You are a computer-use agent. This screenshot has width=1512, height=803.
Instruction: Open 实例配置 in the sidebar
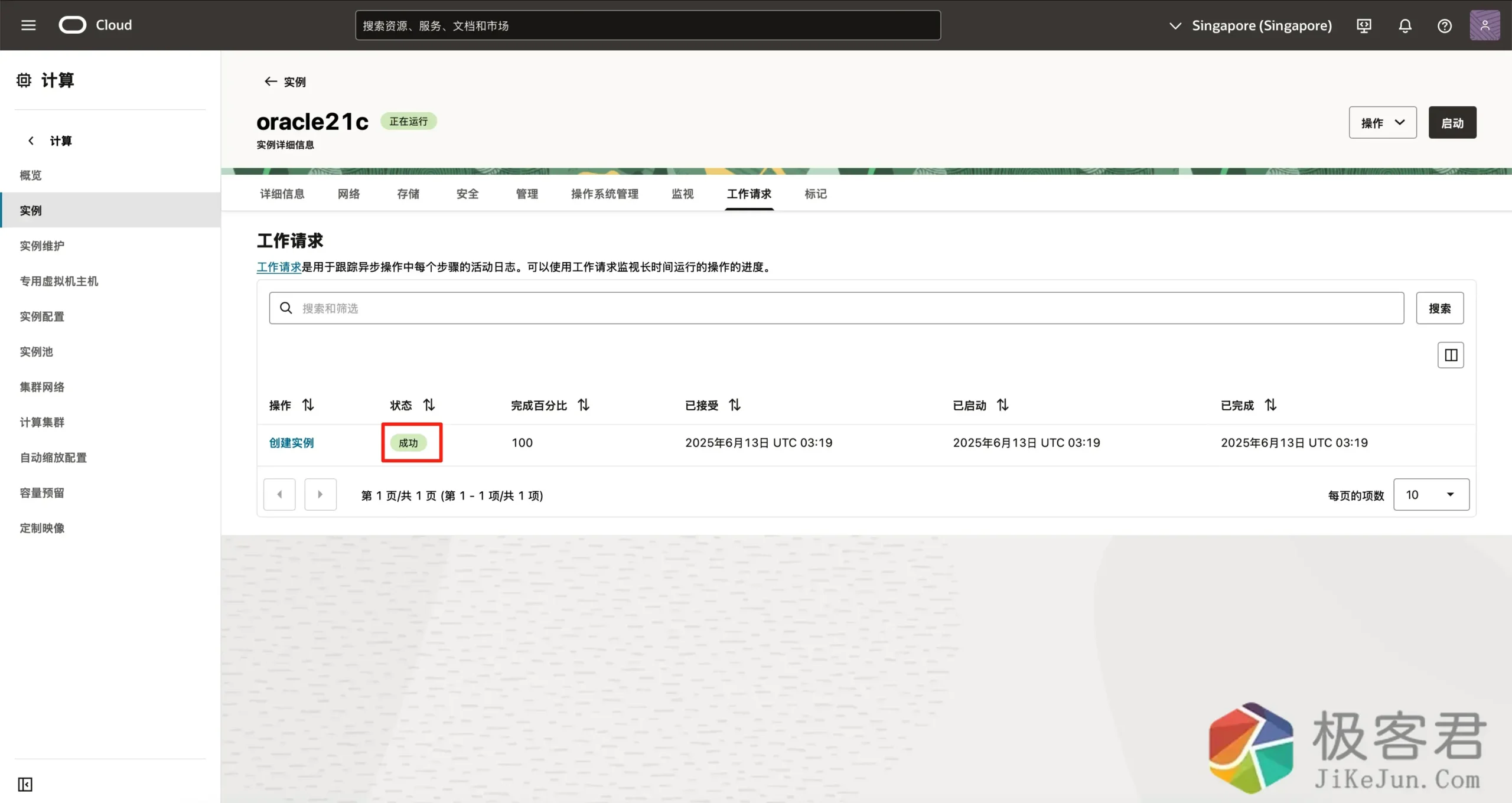pyautogui.click(x=110, y=316)
